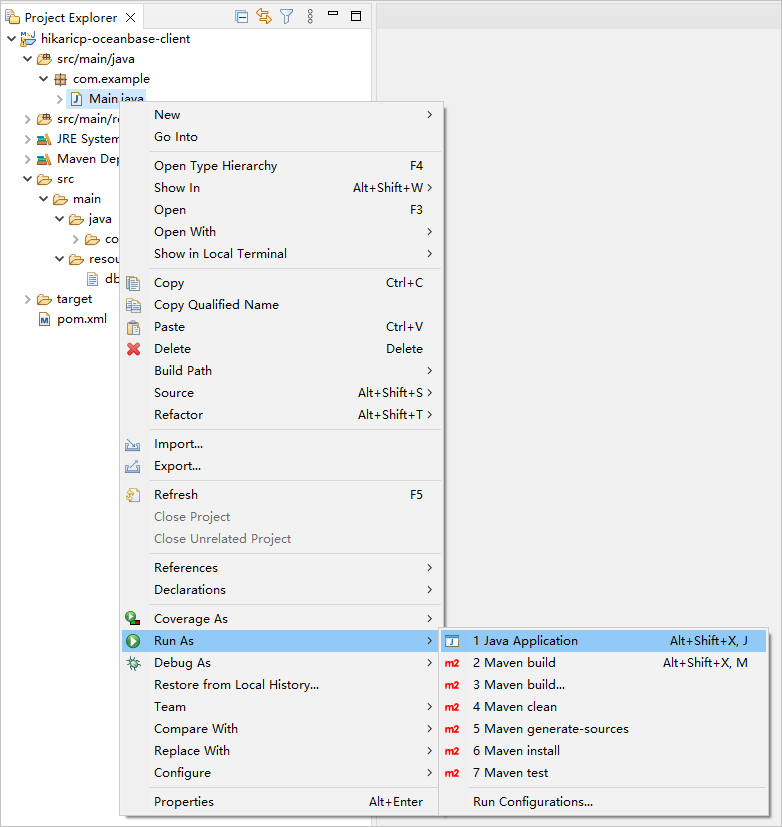This screenshot has height=827, width=782.
Task: Open Run Configurations... dialog
Action: [533, 802]
